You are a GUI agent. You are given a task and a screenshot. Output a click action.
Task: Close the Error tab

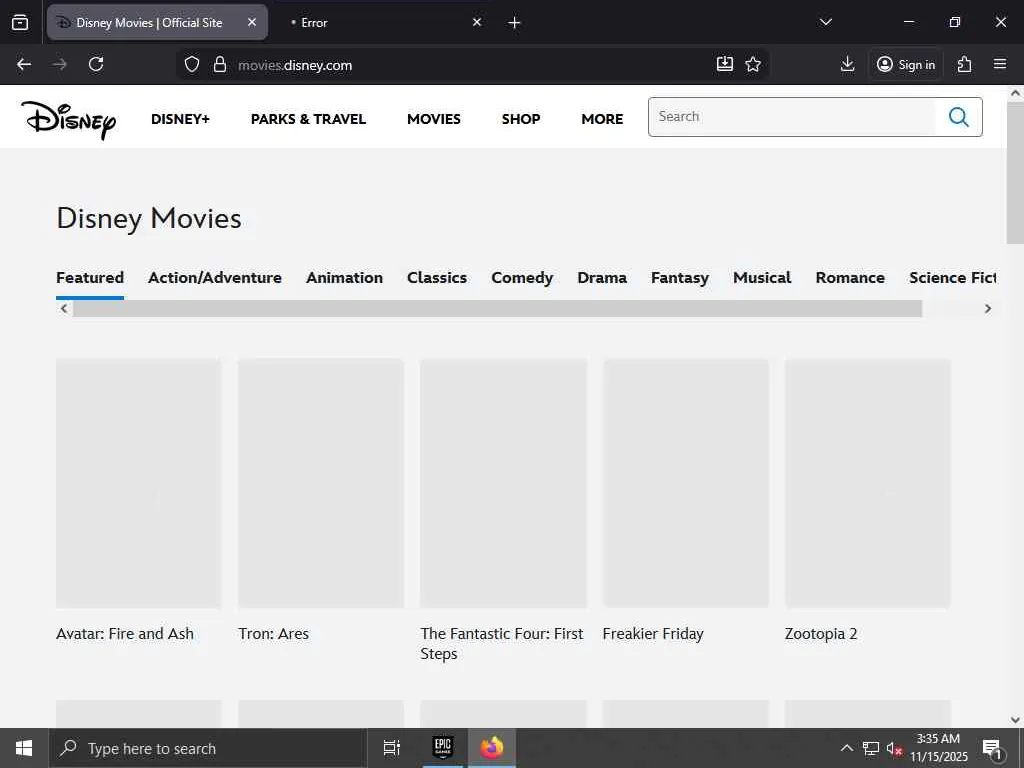click(477, 22)
